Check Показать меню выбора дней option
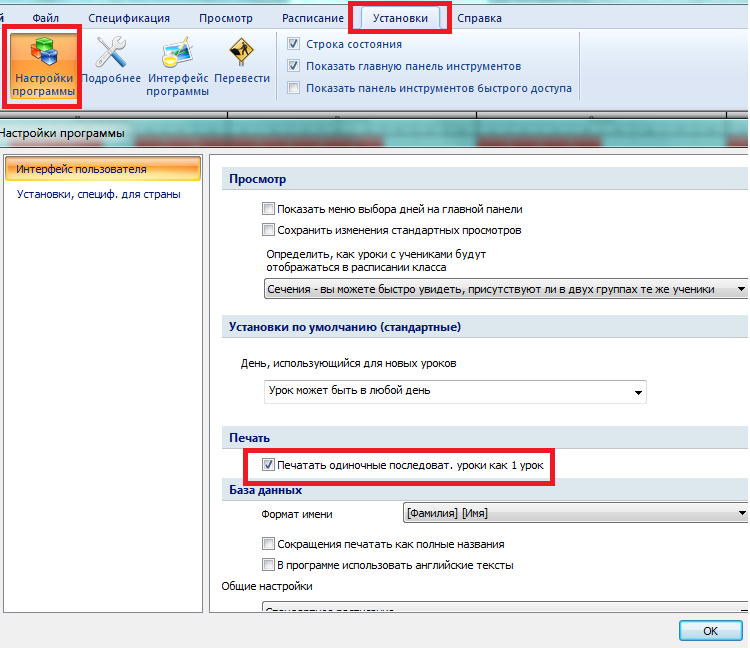This screenshot has width=750, height=648. (268, 209)
